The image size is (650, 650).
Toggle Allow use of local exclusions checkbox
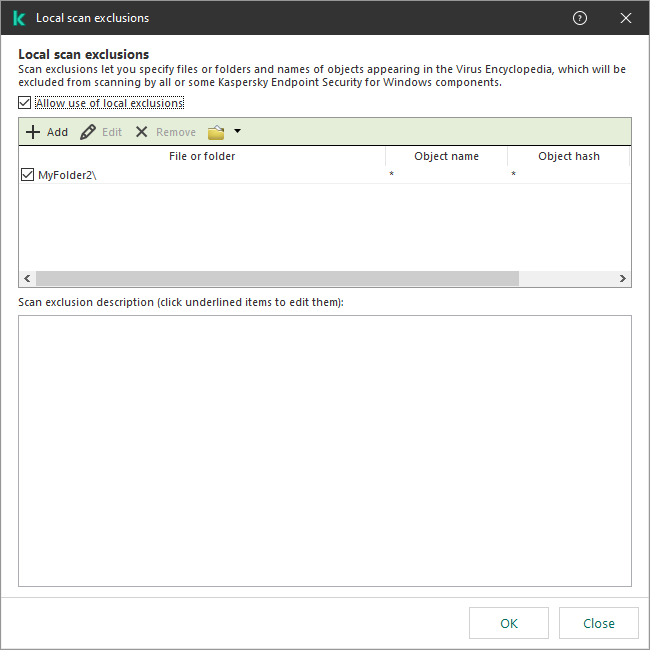point(24,102)
